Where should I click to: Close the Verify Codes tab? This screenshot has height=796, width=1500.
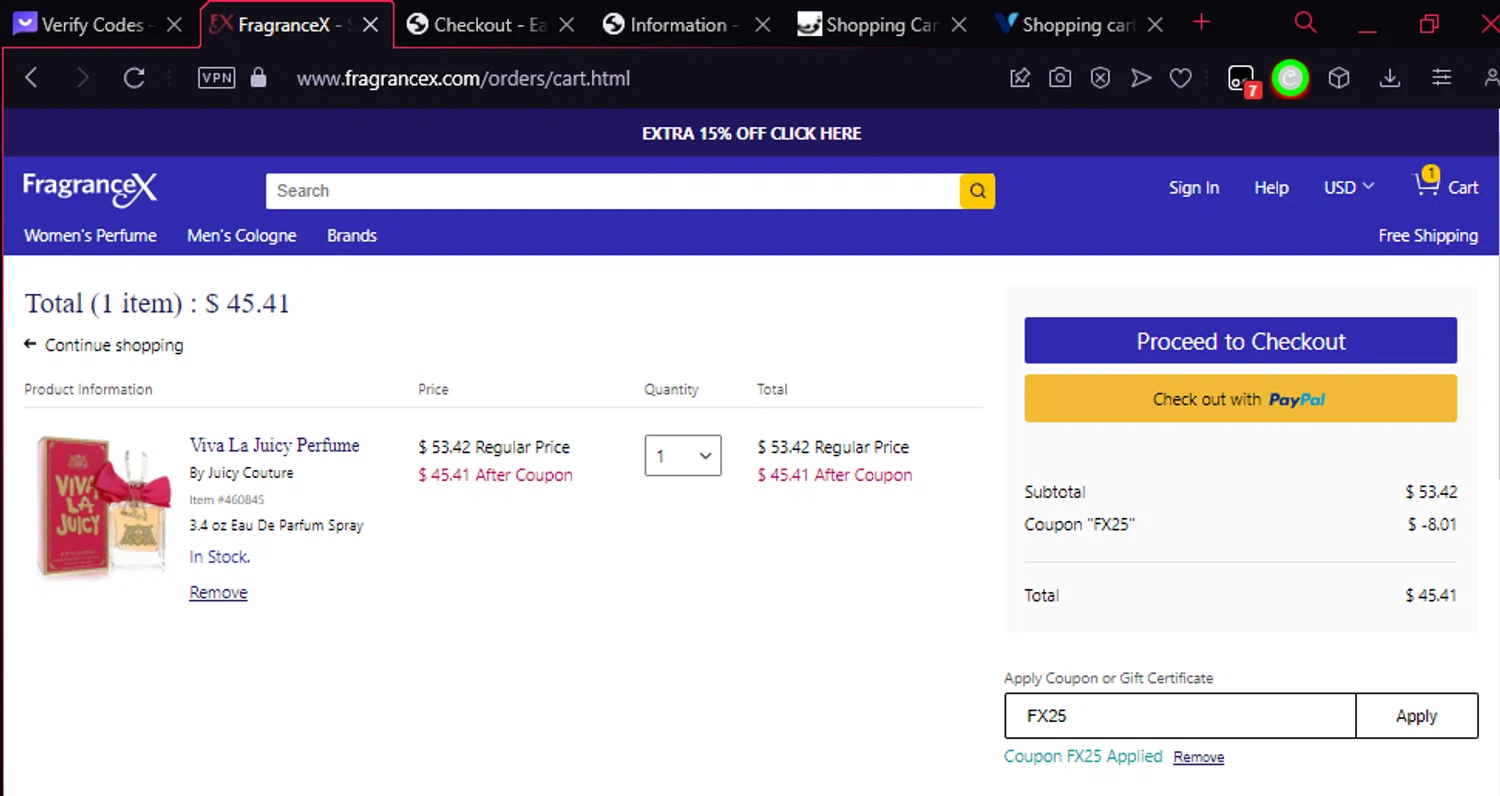click(x=174, y=25)
